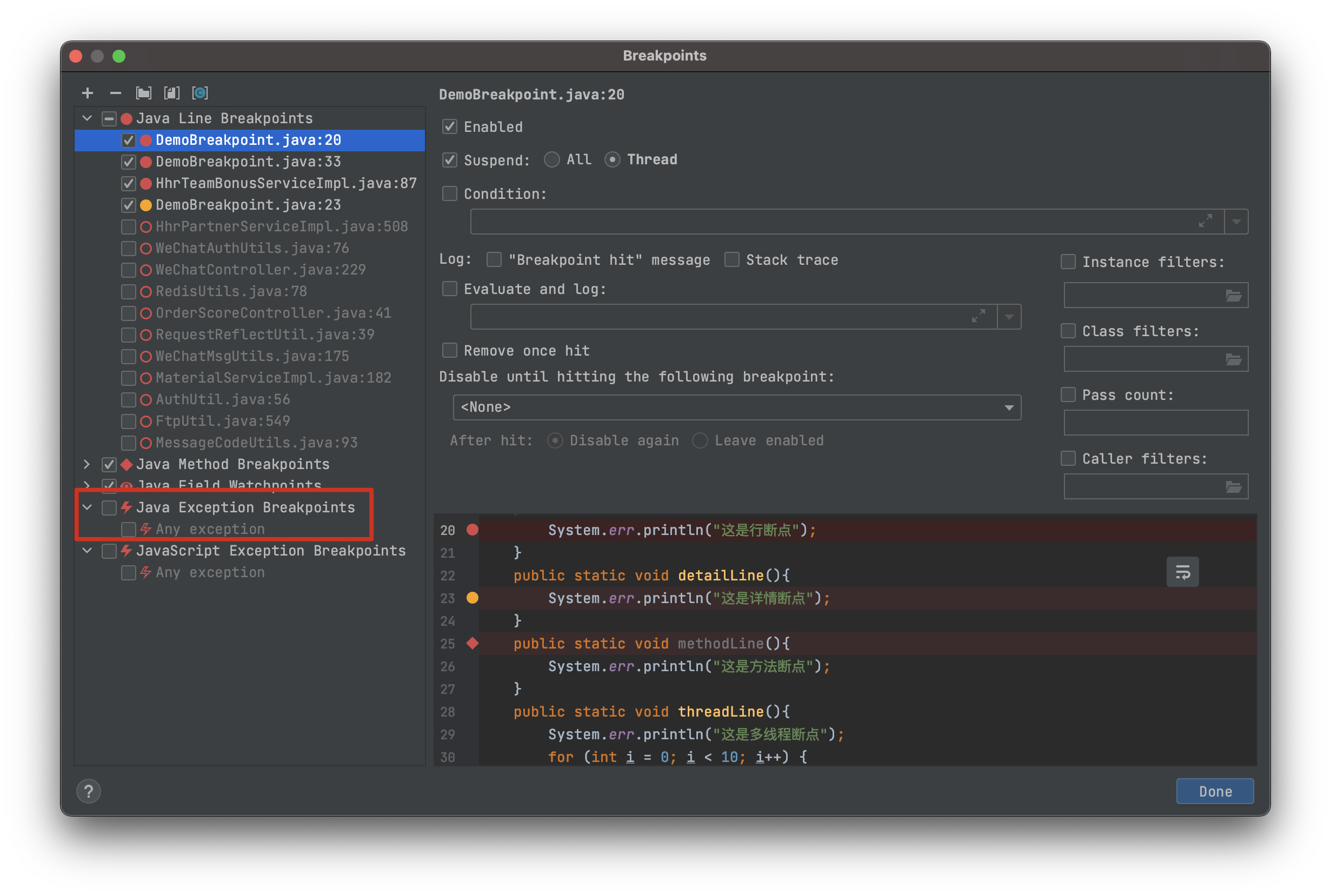
Task: Click the Condition field expand arrows icon
Action: 1205,221
